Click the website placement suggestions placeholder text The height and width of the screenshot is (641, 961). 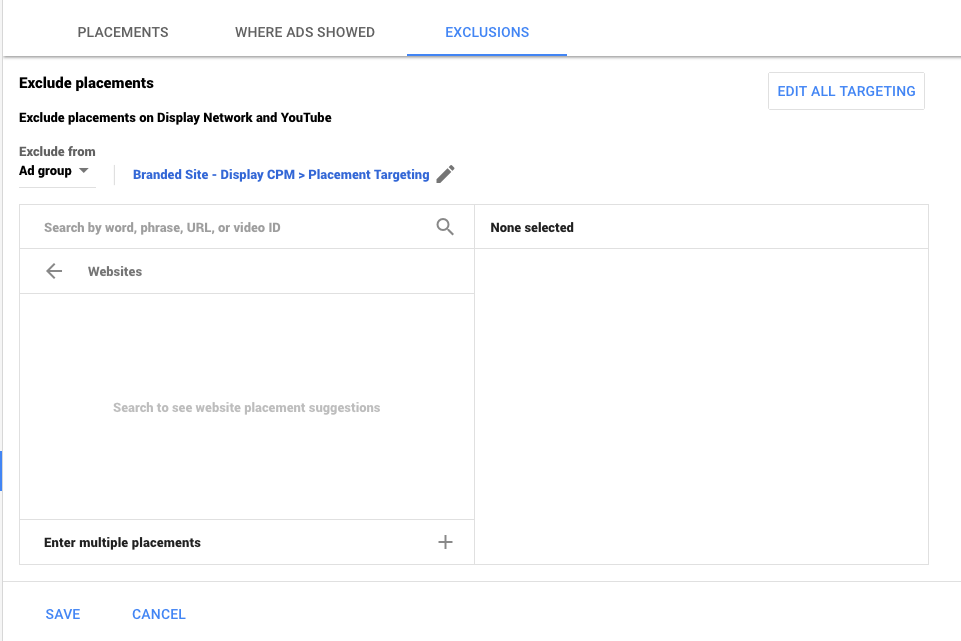[x=247, y=408]
